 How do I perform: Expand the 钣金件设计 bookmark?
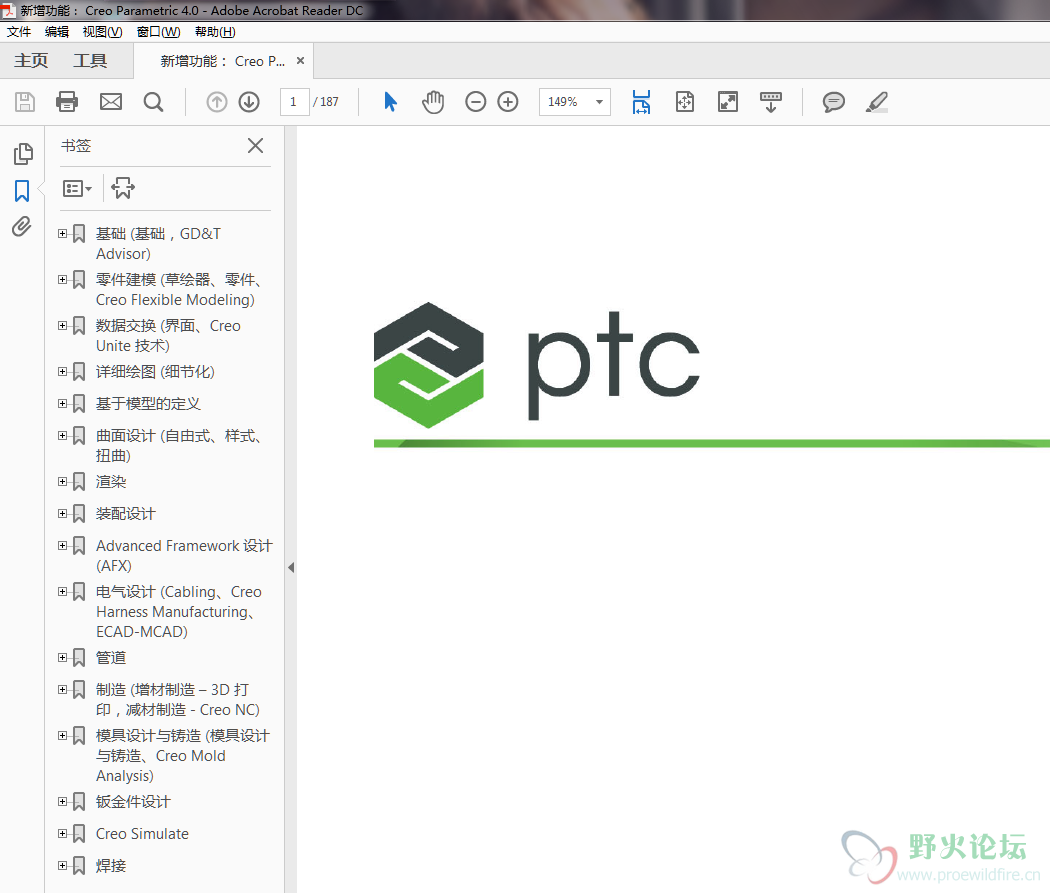(x=62, y=801)
